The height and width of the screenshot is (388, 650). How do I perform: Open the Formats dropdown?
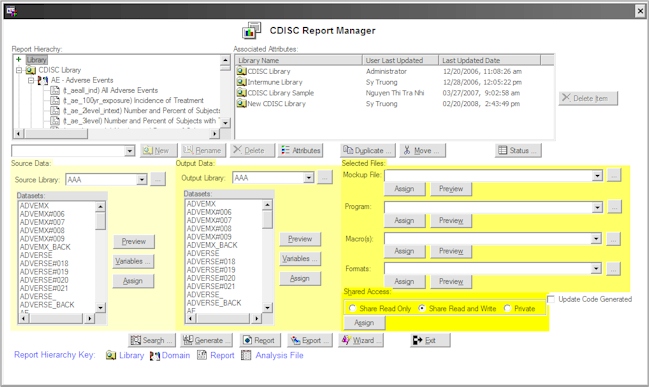pyautogui.click(x=596, y=269)
